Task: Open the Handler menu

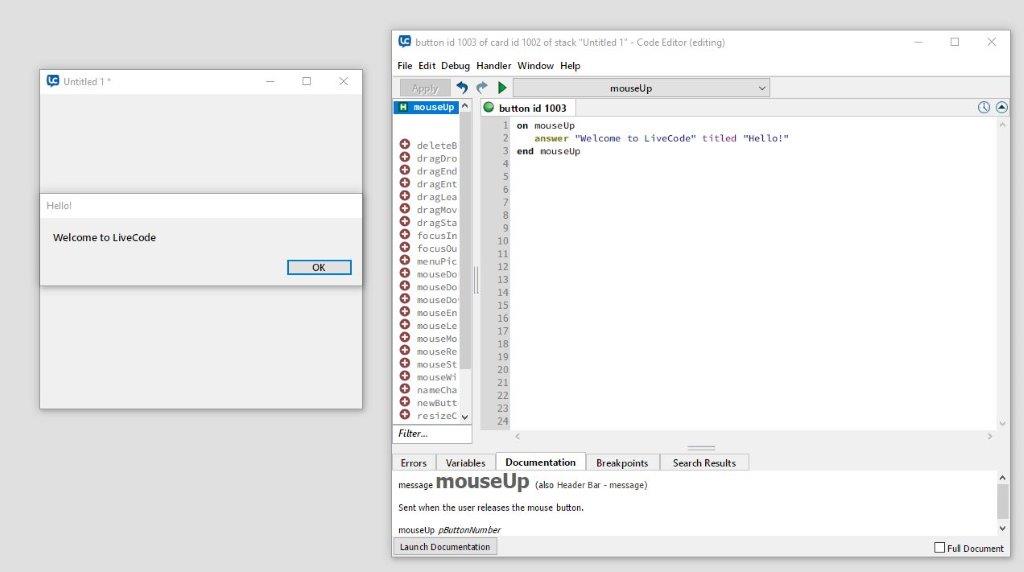Action: click(493, 66)
